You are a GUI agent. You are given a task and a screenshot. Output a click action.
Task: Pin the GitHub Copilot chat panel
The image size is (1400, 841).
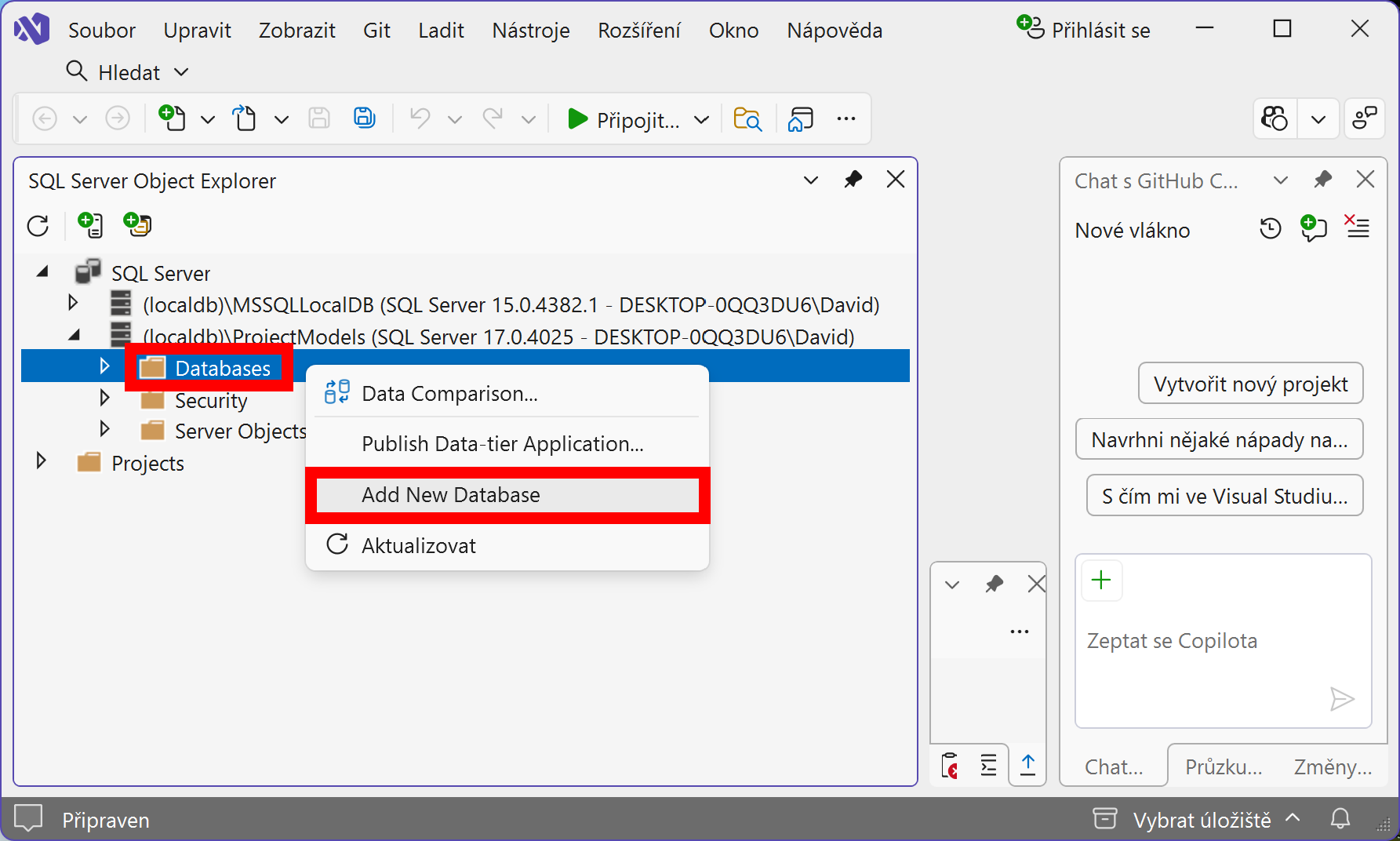(1322, 180)
